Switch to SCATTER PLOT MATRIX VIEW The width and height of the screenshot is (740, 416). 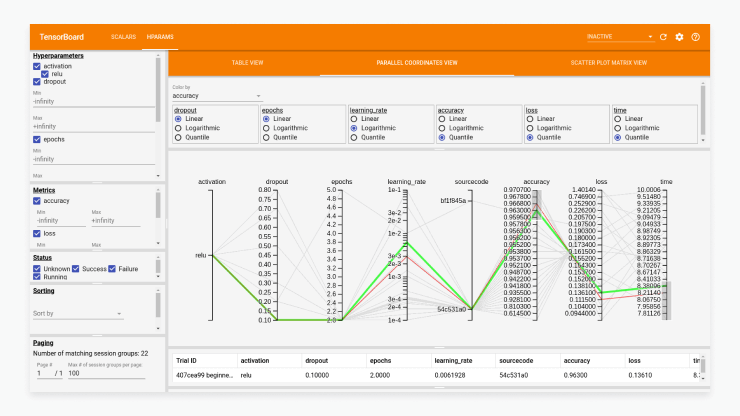click(x=608, y=63)
